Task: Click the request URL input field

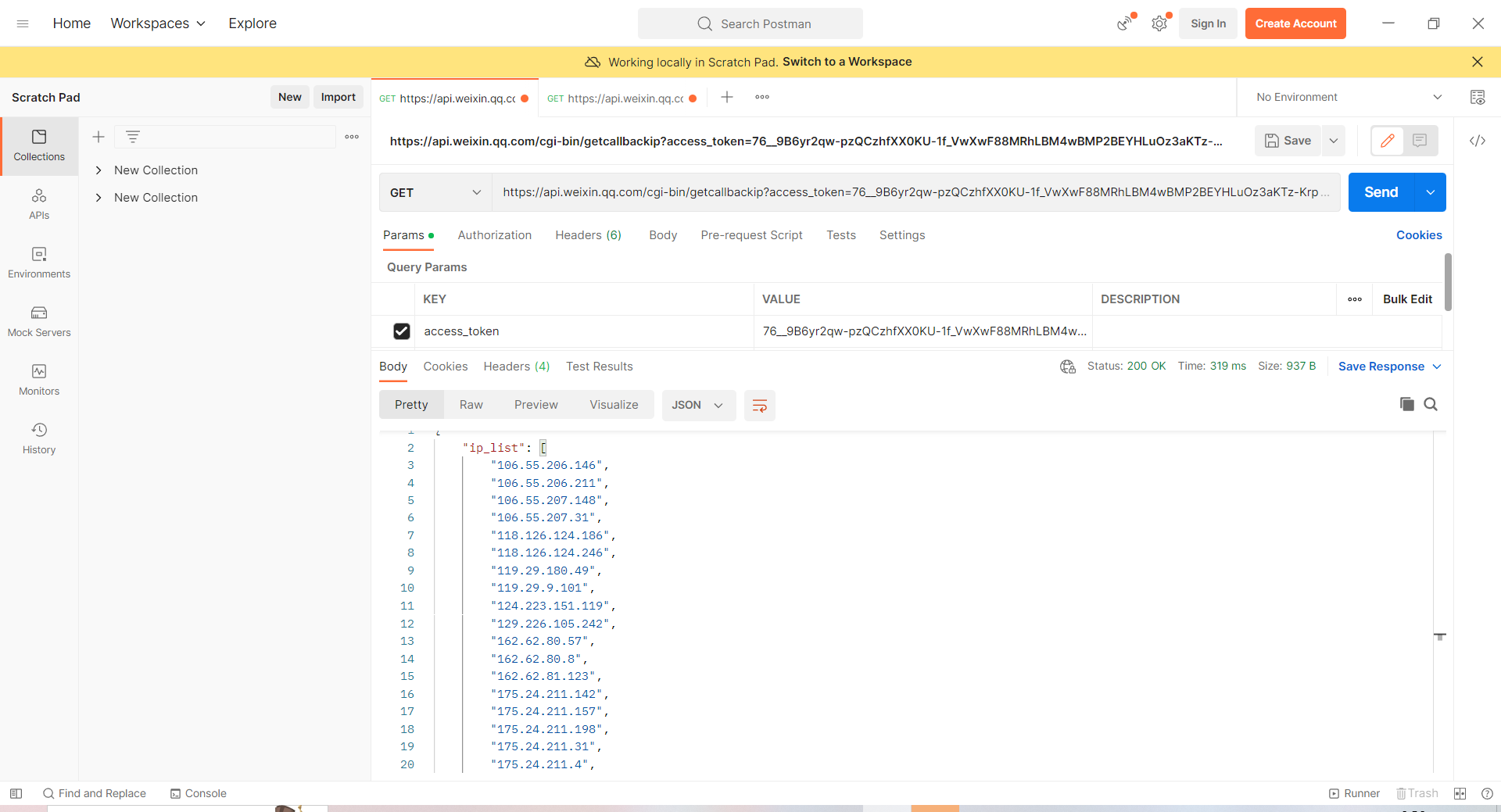Action: click(915, 192)
